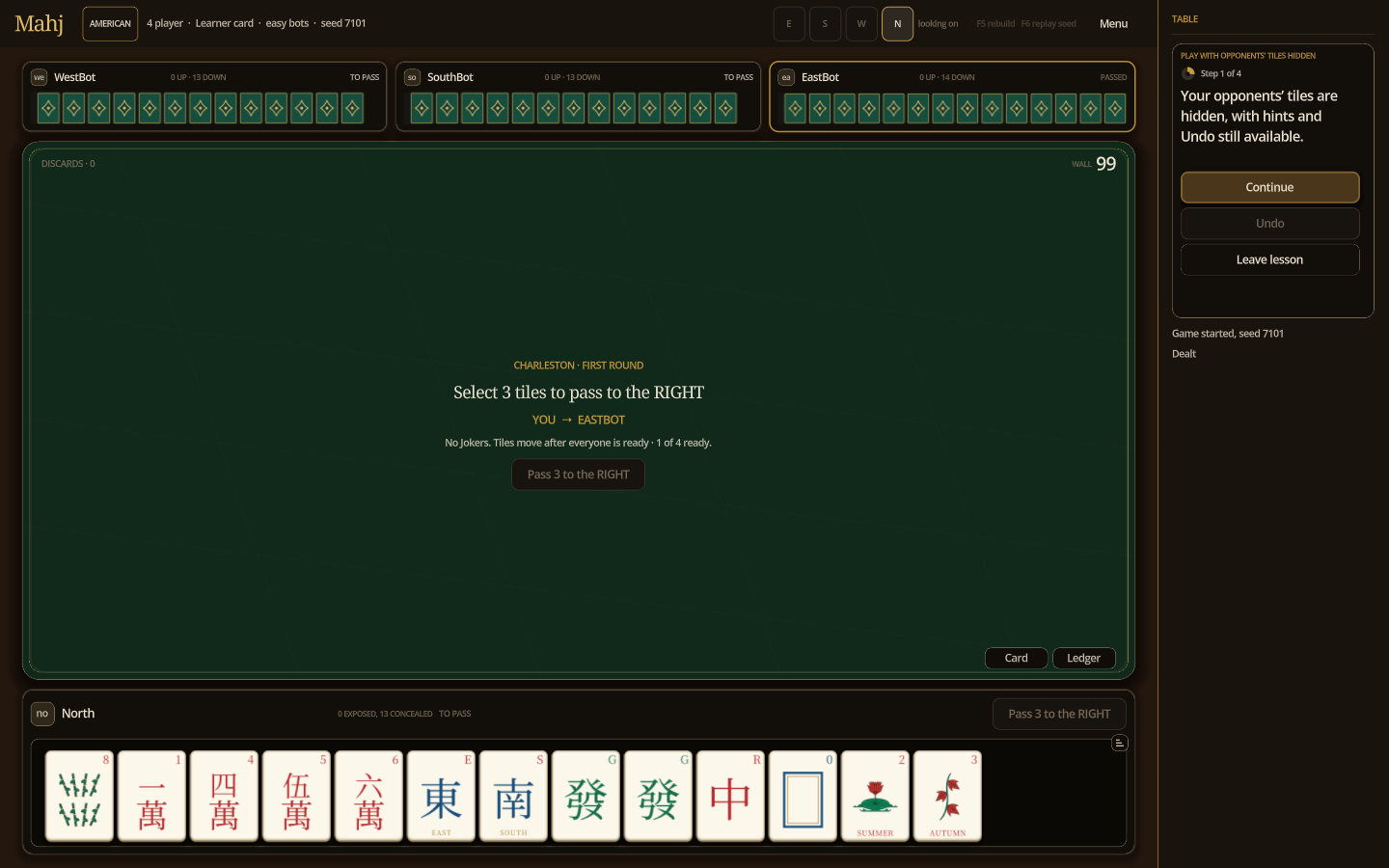Open the Ledger panel
Screen dimensions: 1389x868
coord(1083,658)
